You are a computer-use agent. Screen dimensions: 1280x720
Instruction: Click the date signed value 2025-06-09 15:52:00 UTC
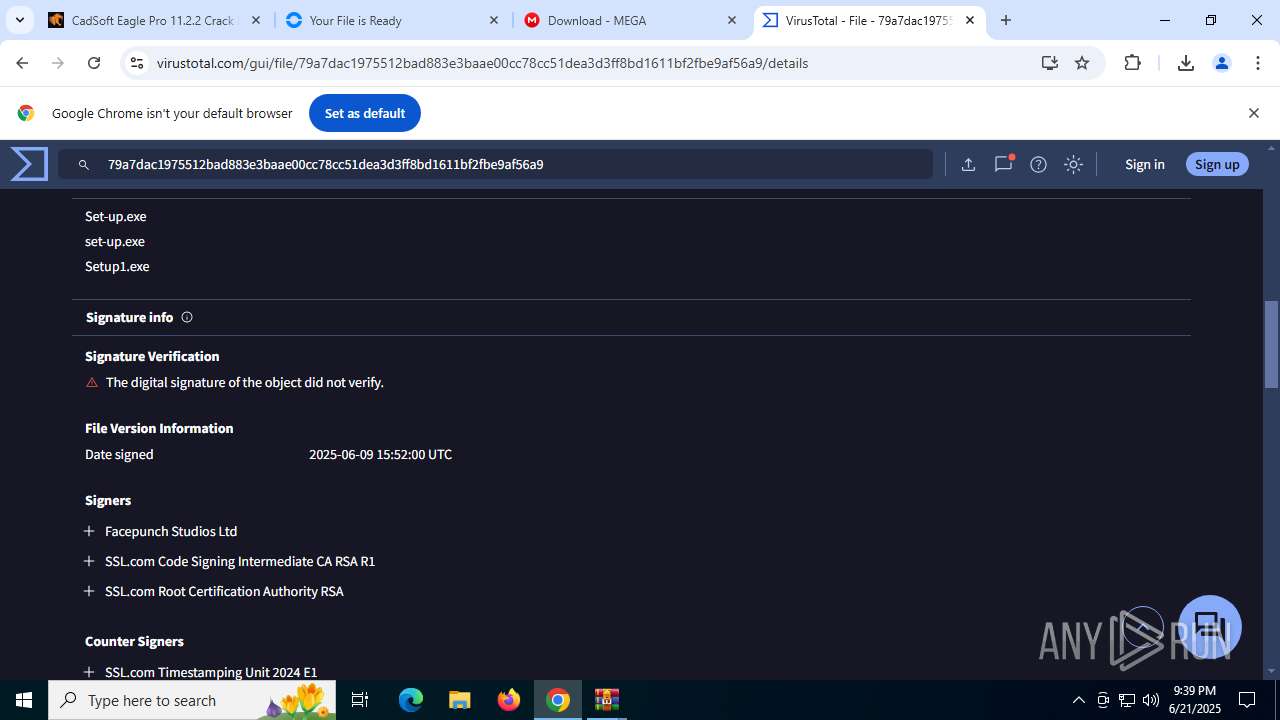(x=380, y=454)
